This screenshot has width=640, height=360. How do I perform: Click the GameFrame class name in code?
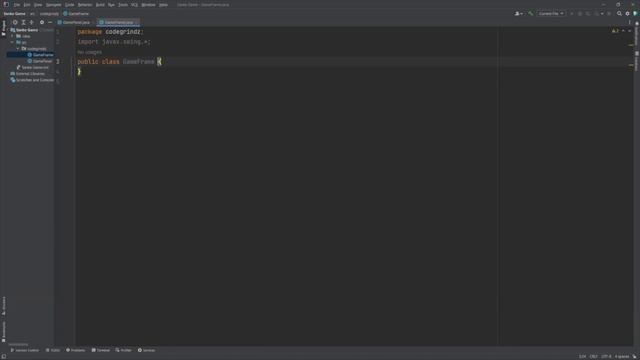click(x=138, y=62)
